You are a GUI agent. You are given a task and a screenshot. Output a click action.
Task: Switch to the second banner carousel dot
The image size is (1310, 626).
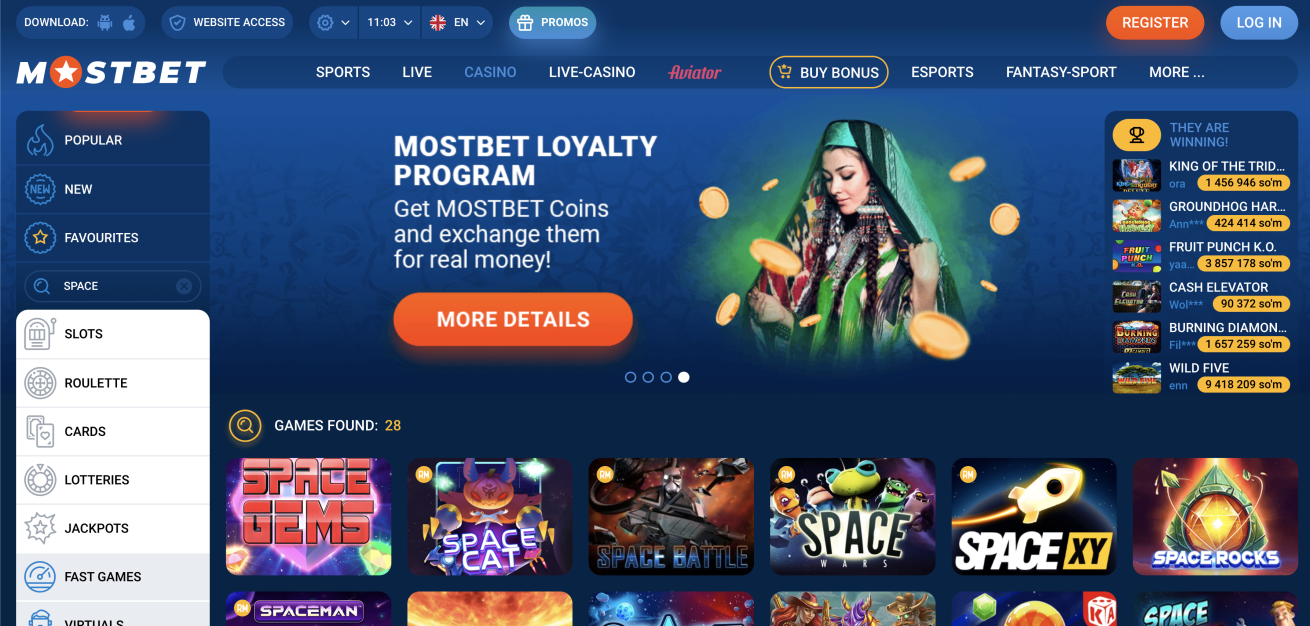click(x=648, y=377)
